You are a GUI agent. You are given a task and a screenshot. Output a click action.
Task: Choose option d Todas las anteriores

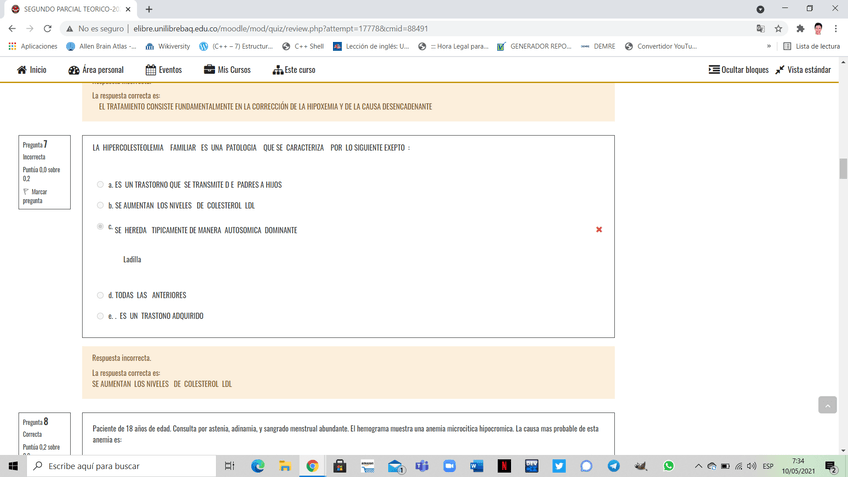pyautogui.click(x=100, y=295)
